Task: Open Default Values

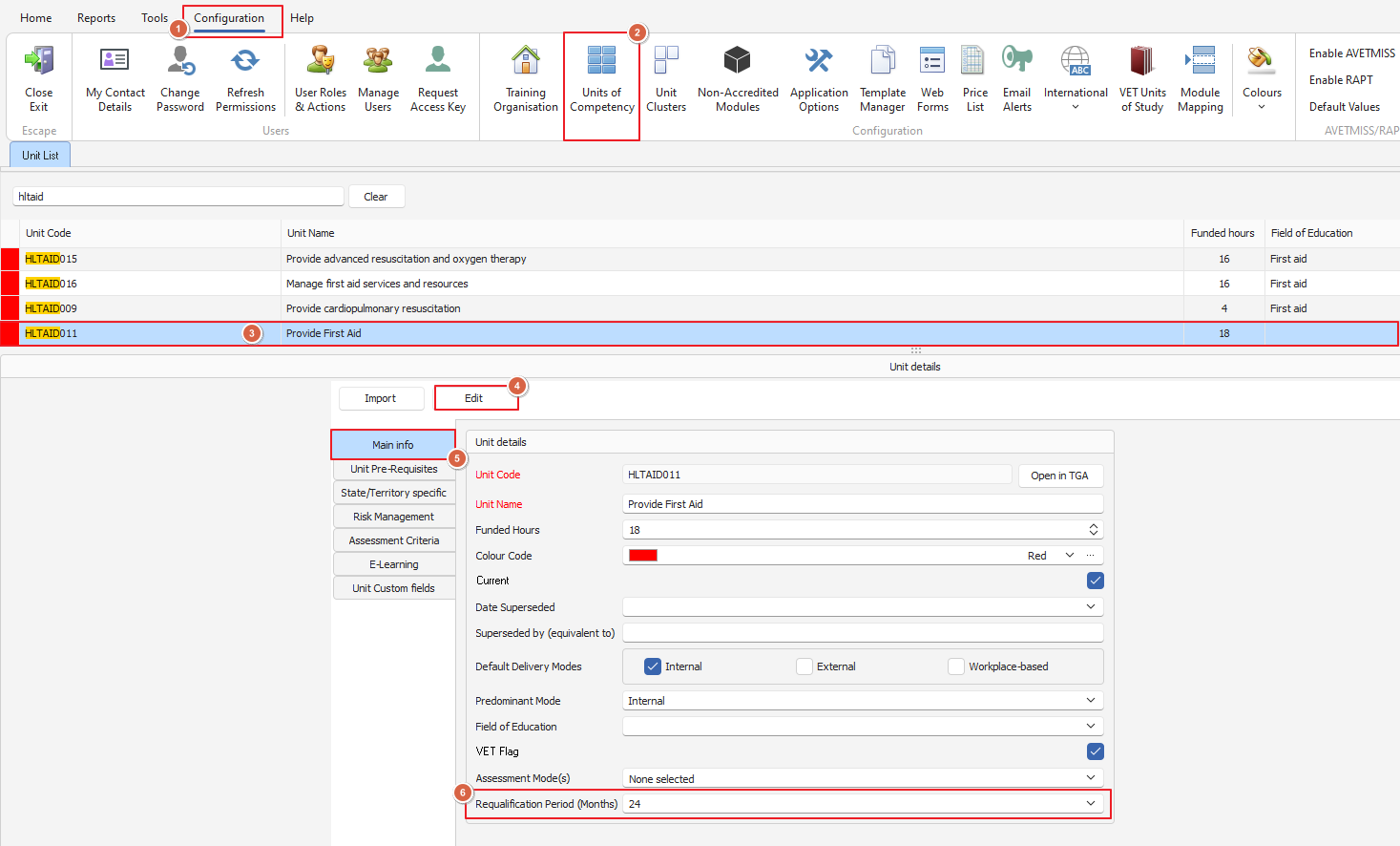Action: click(1345, 107)
